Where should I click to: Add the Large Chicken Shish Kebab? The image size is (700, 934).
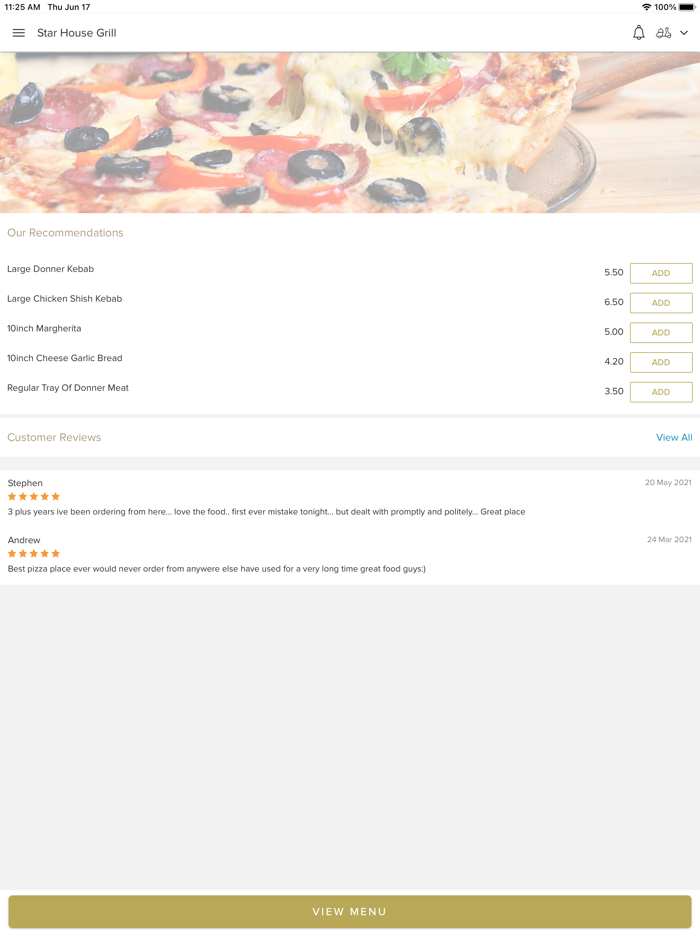pos(660,302)
